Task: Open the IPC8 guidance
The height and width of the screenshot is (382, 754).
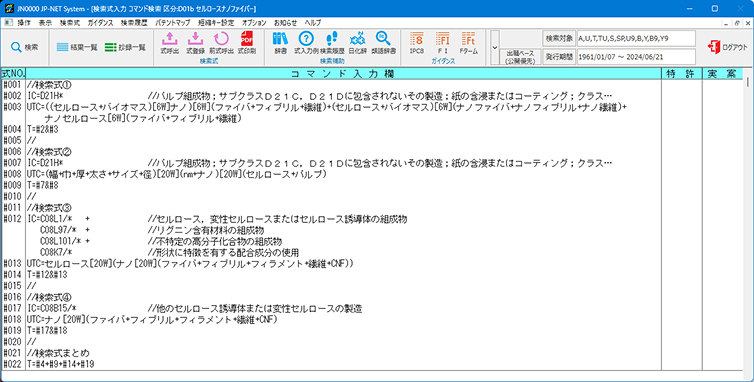Action: [417, 42]
